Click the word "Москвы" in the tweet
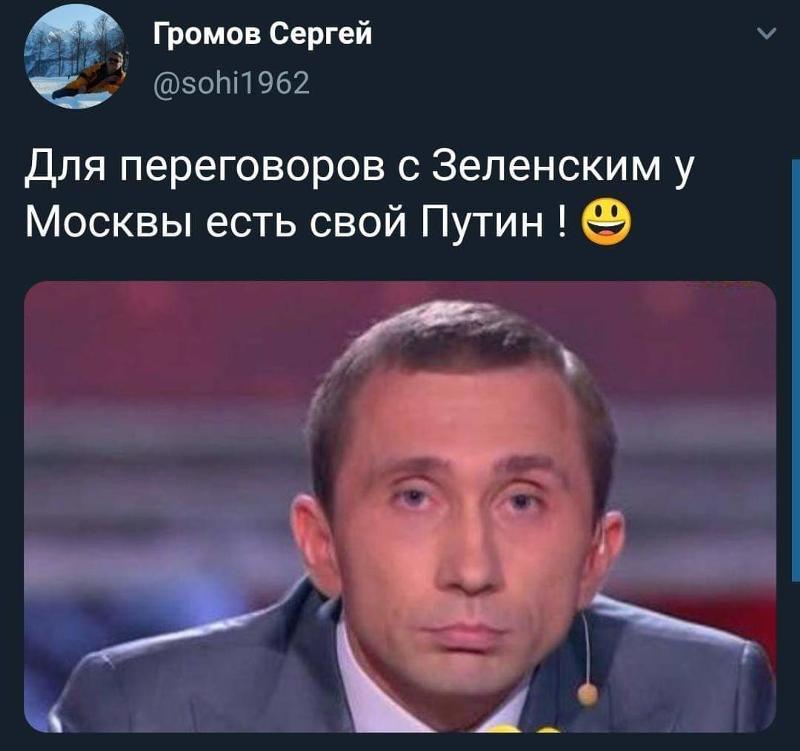This screenshot has height=751, width=800. point(109,222)
